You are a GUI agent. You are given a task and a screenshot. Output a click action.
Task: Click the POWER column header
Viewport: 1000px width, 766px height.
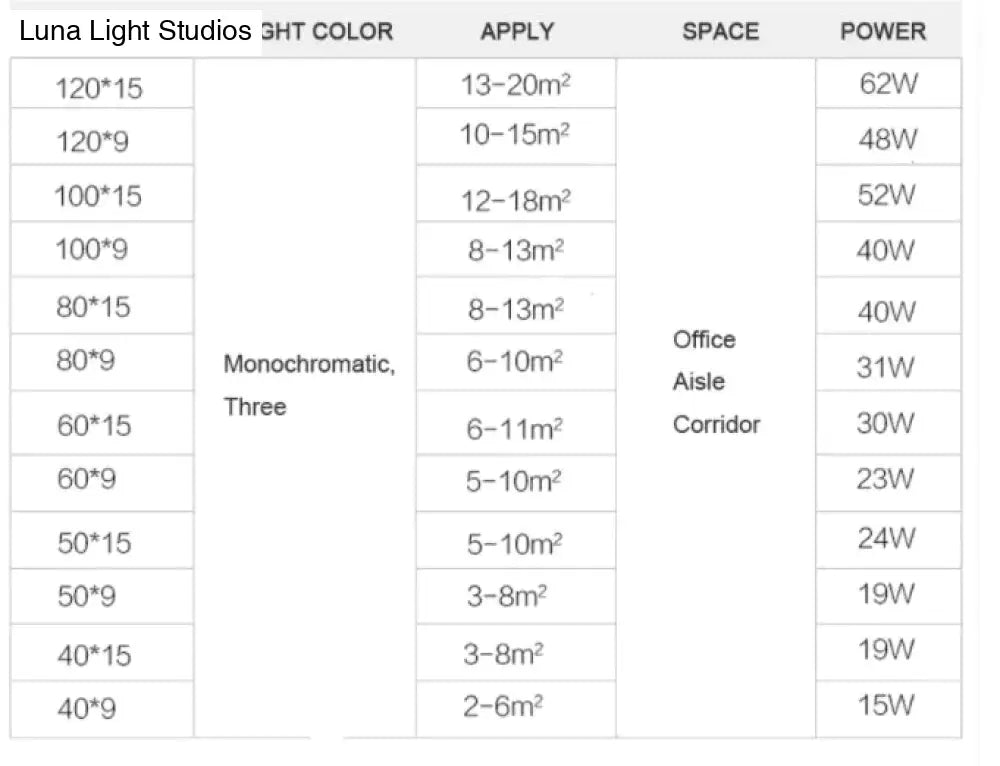[883, 31]
